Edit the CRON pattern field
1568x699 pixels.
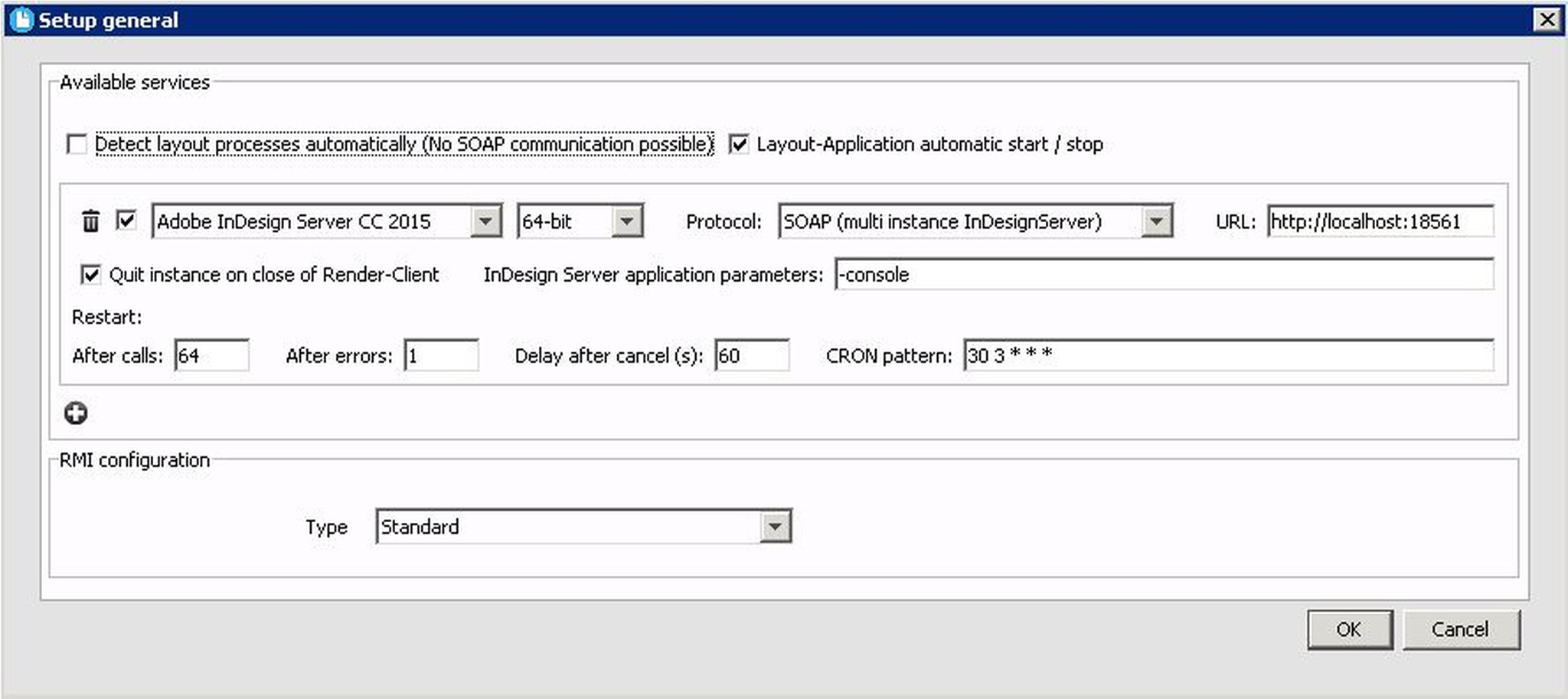(x=1228, y=356)
